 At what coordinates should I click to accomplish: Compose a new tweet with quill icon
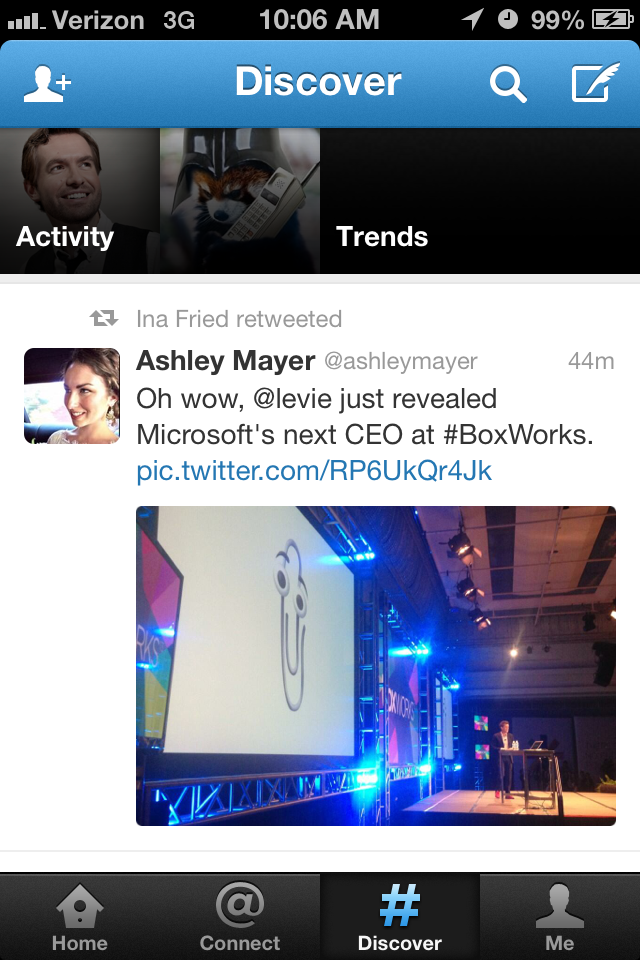[x=595, y=82]
